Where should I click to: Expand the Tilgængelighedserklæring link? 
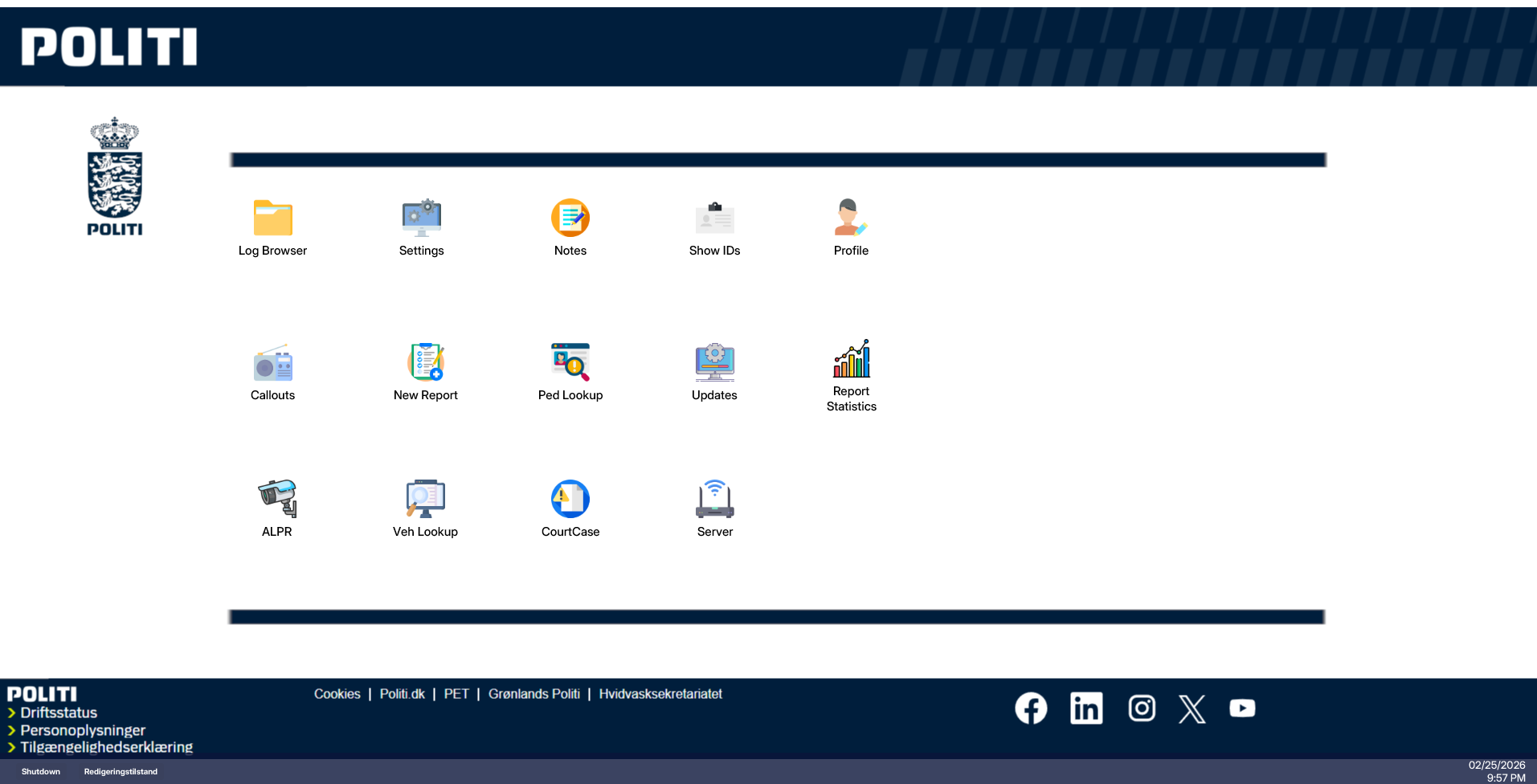coord(106,747)
